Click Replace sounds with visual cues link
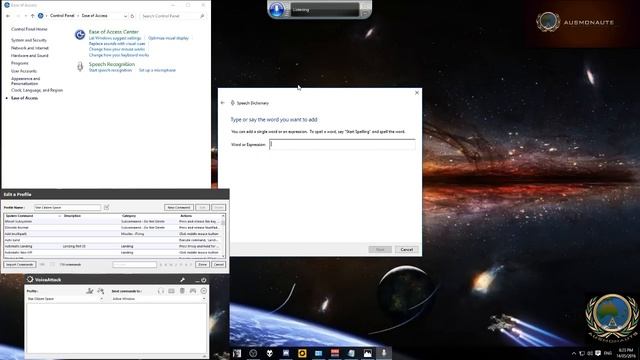 click(x=117, y=44)
